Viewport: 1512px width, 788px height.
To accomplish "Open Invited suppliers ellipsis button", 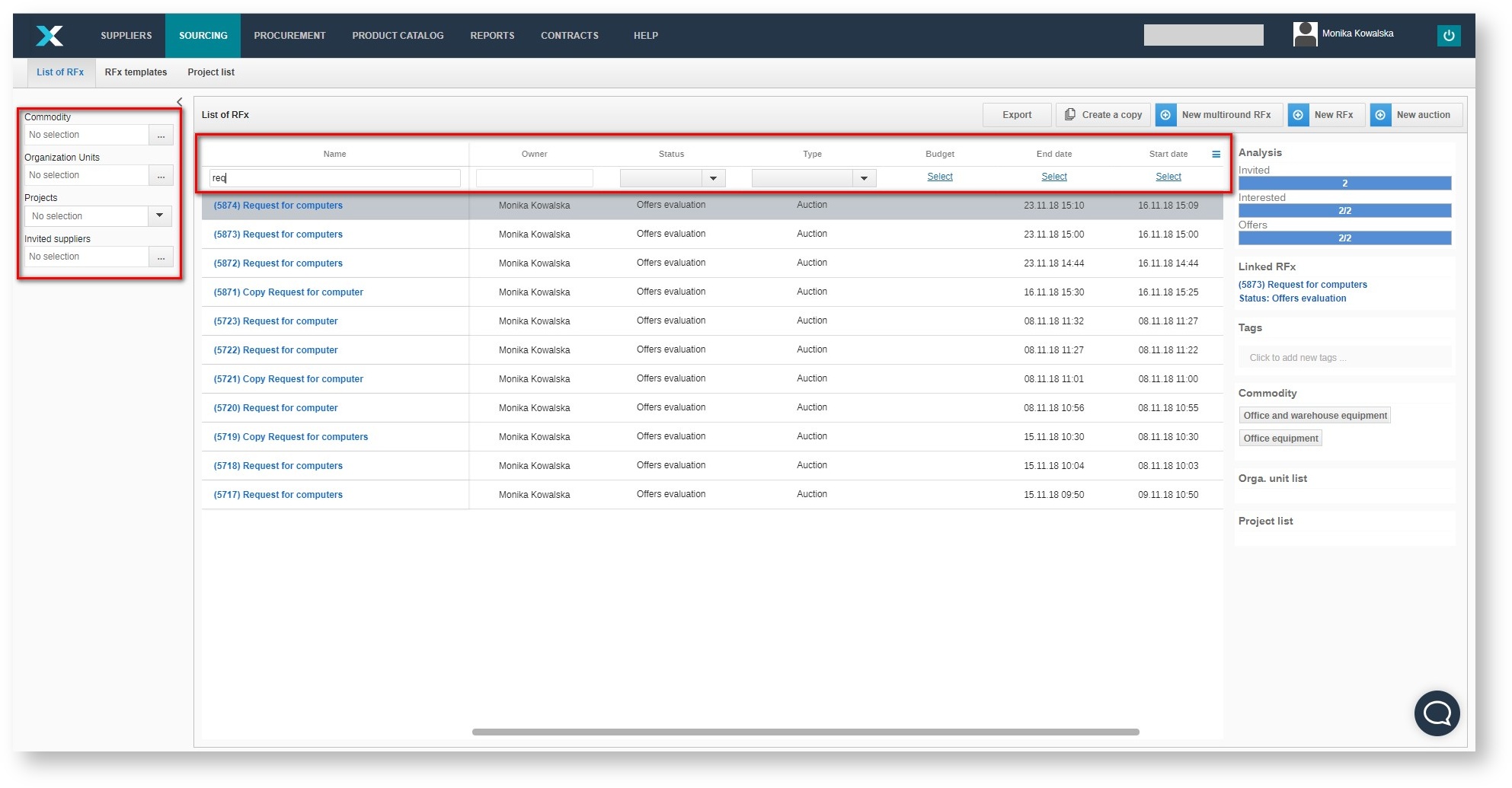I will (x=161, y=257).
